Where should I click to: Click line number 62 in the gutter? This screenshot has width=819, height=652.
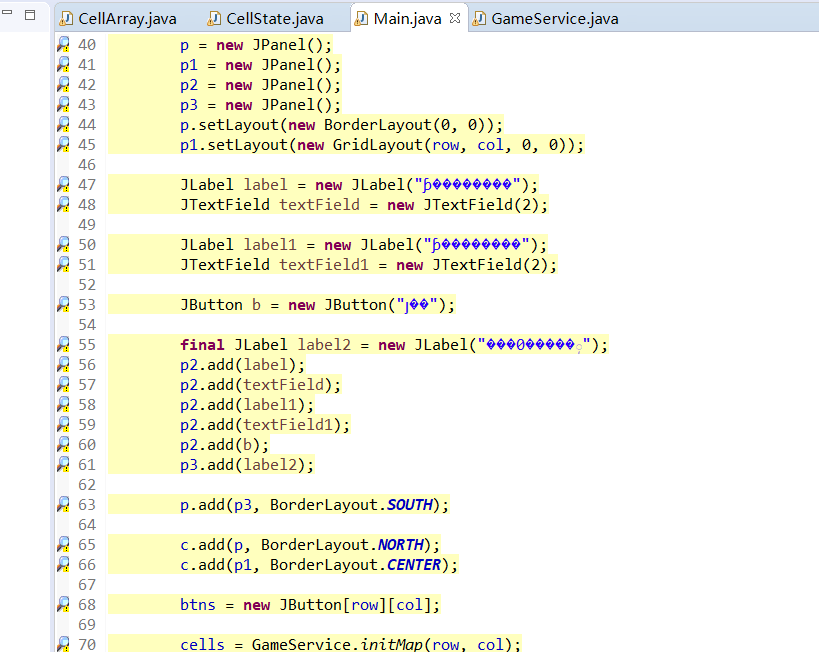click(x=87, y=484)
